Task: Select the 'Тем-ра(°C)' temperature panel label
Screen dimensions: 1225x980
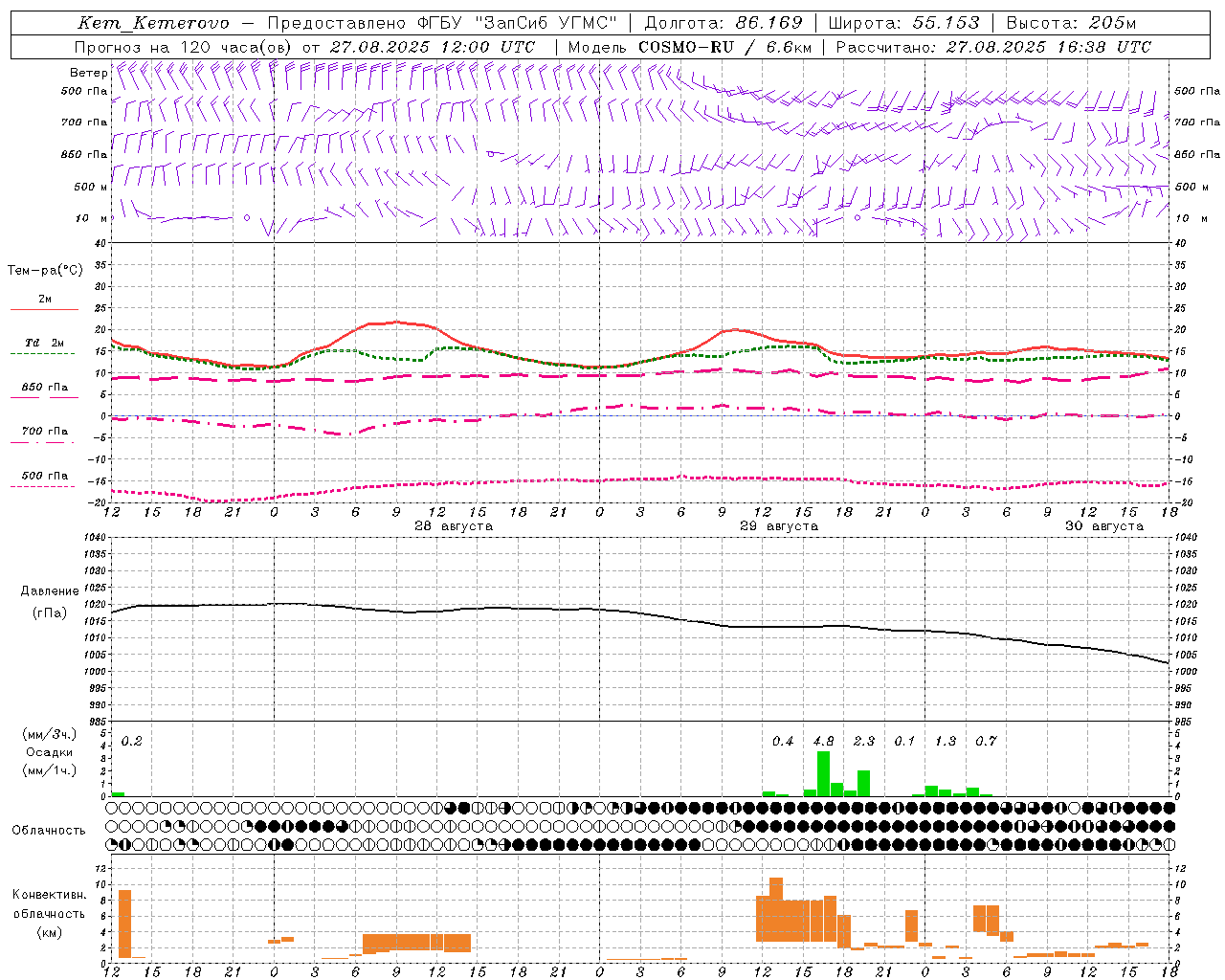Action: point(45,271)
